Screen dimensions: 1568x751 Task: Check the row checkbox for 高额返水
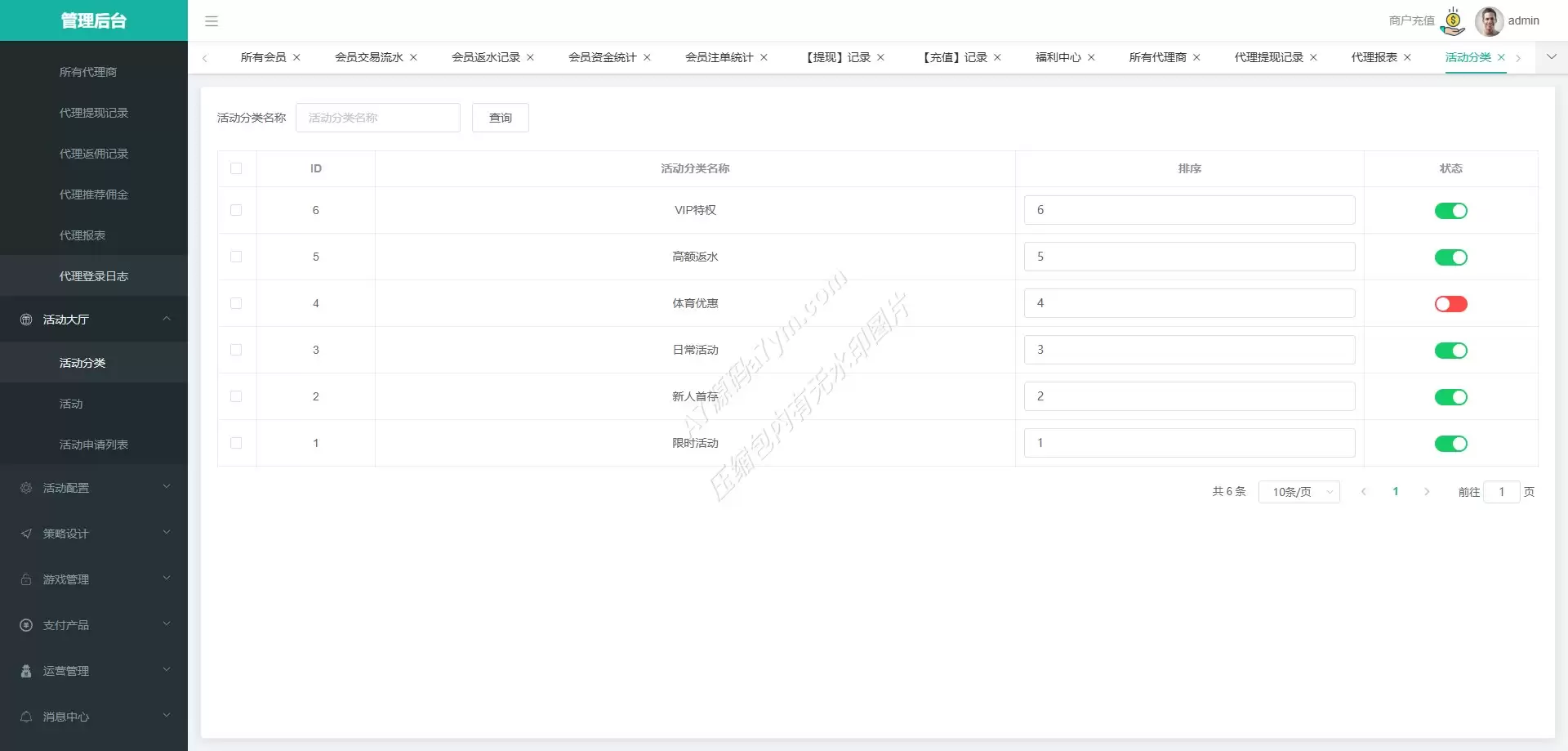pyautogui.click(x=236, y=257)
